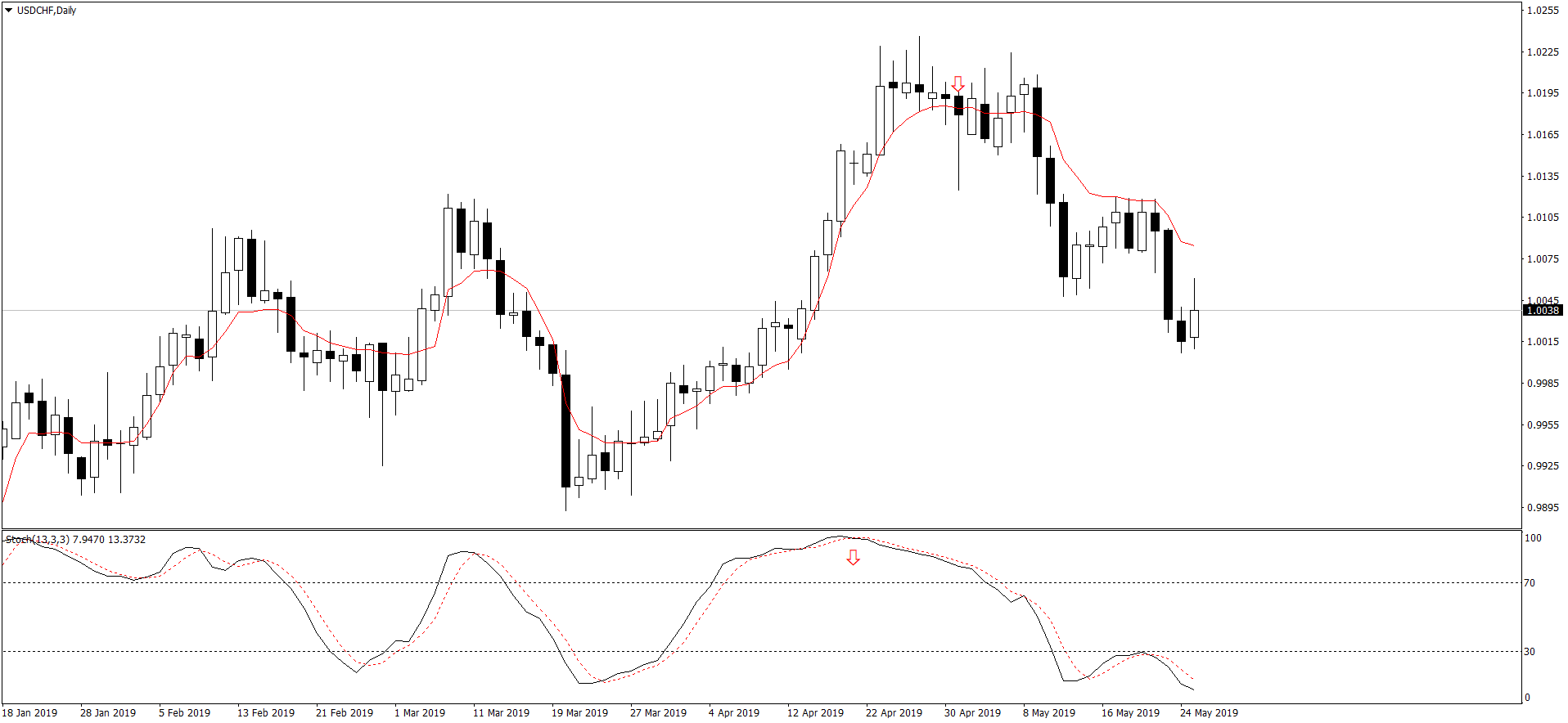Click the 1.0165 price axis label

click(1543, 135)
